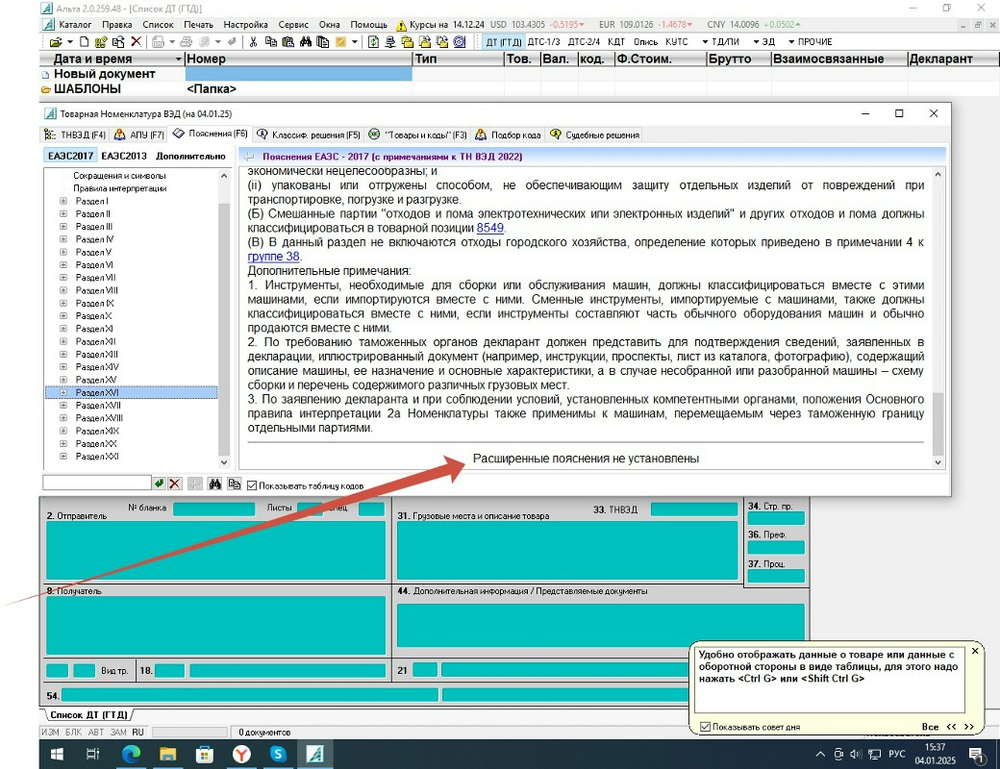1000x769 pixels.
Task: Select the ЕАЭС2013 edition toggle
Action: [124, 156]
